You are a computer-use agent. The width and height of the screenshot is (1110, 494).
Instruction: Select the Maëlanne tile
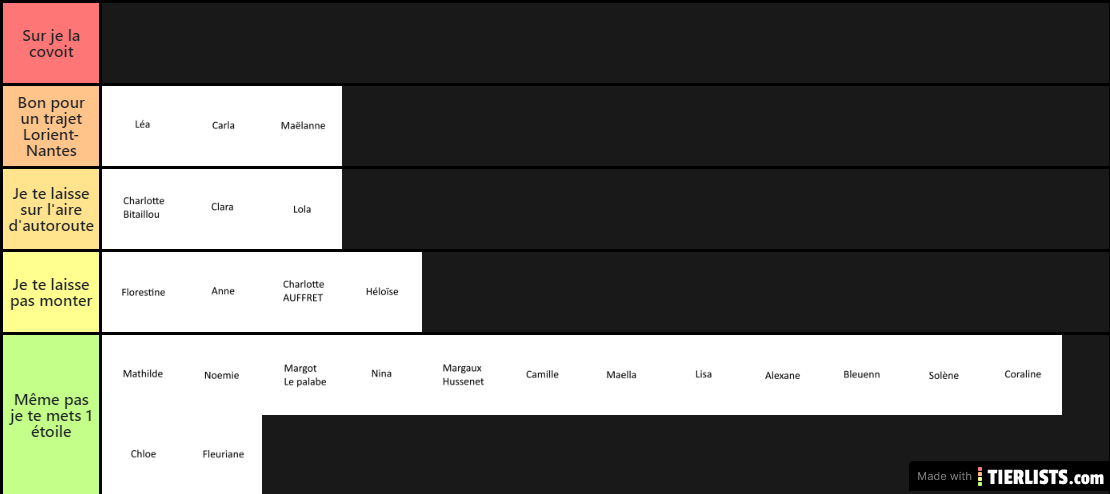click(302, 127)
